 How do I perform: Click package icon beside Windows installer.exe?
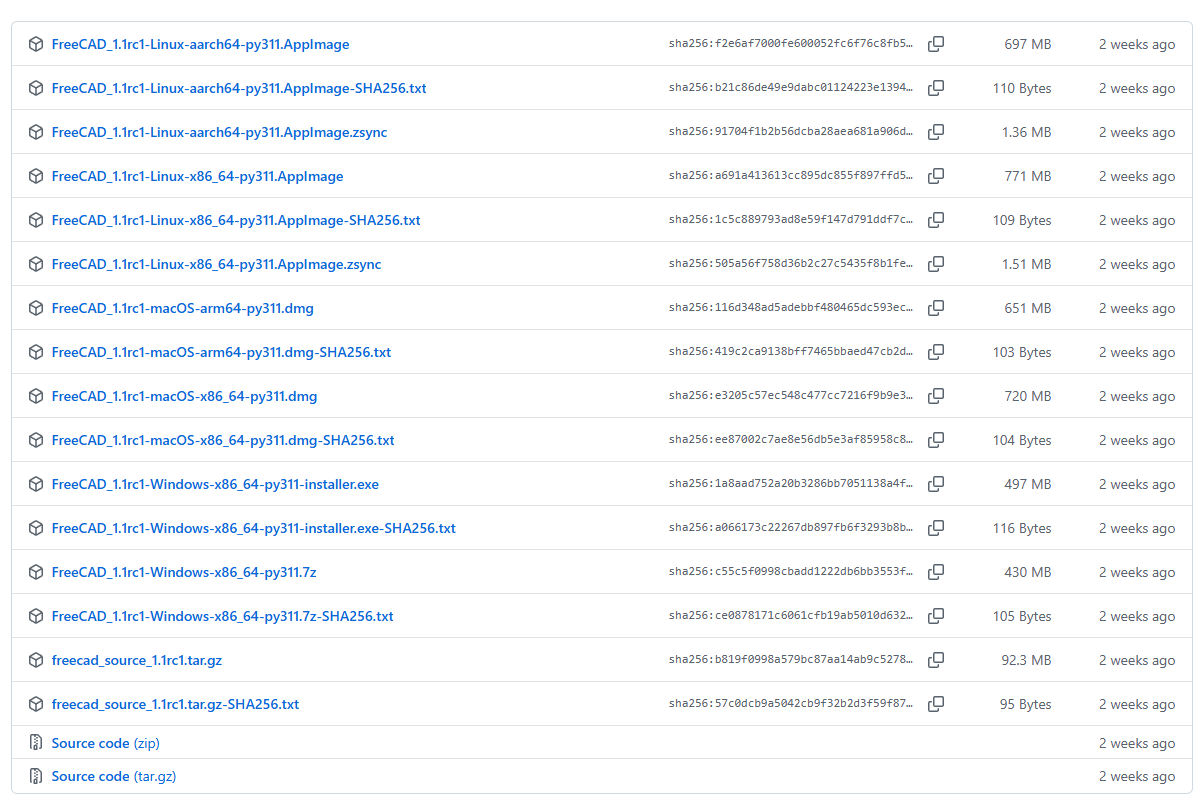click(36, 484)
